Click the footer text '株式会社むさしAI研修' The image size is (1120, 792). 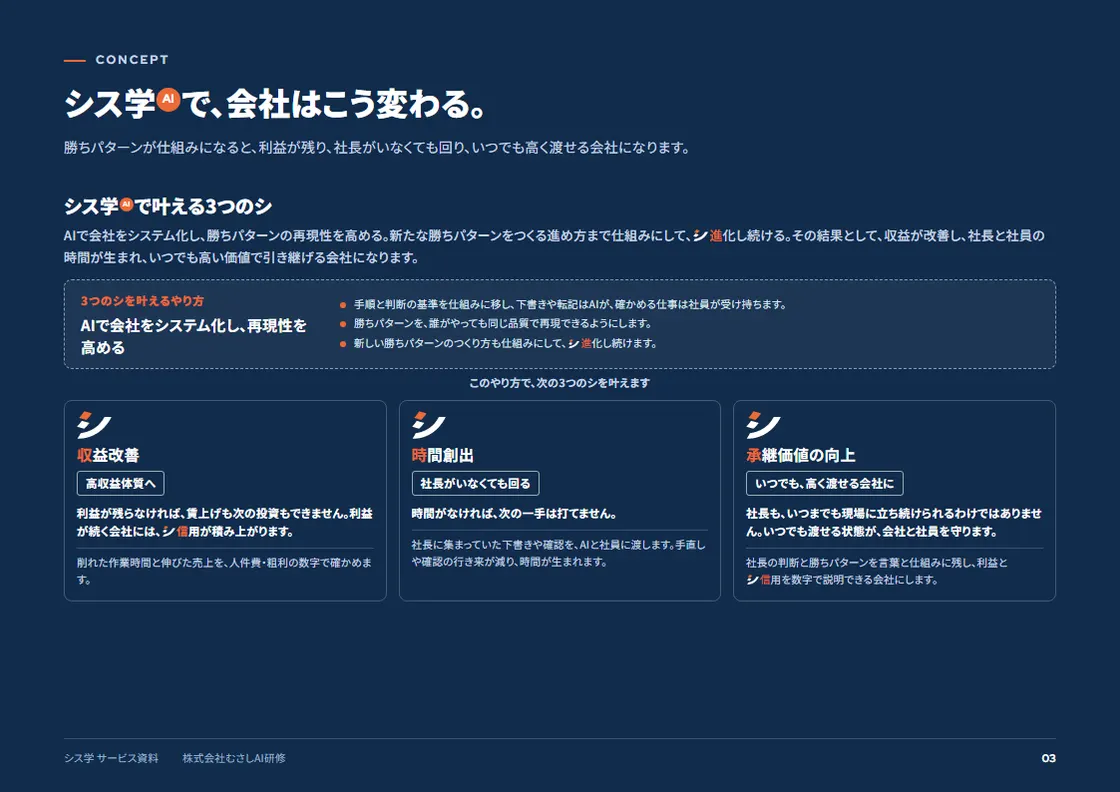pos(234,758)
